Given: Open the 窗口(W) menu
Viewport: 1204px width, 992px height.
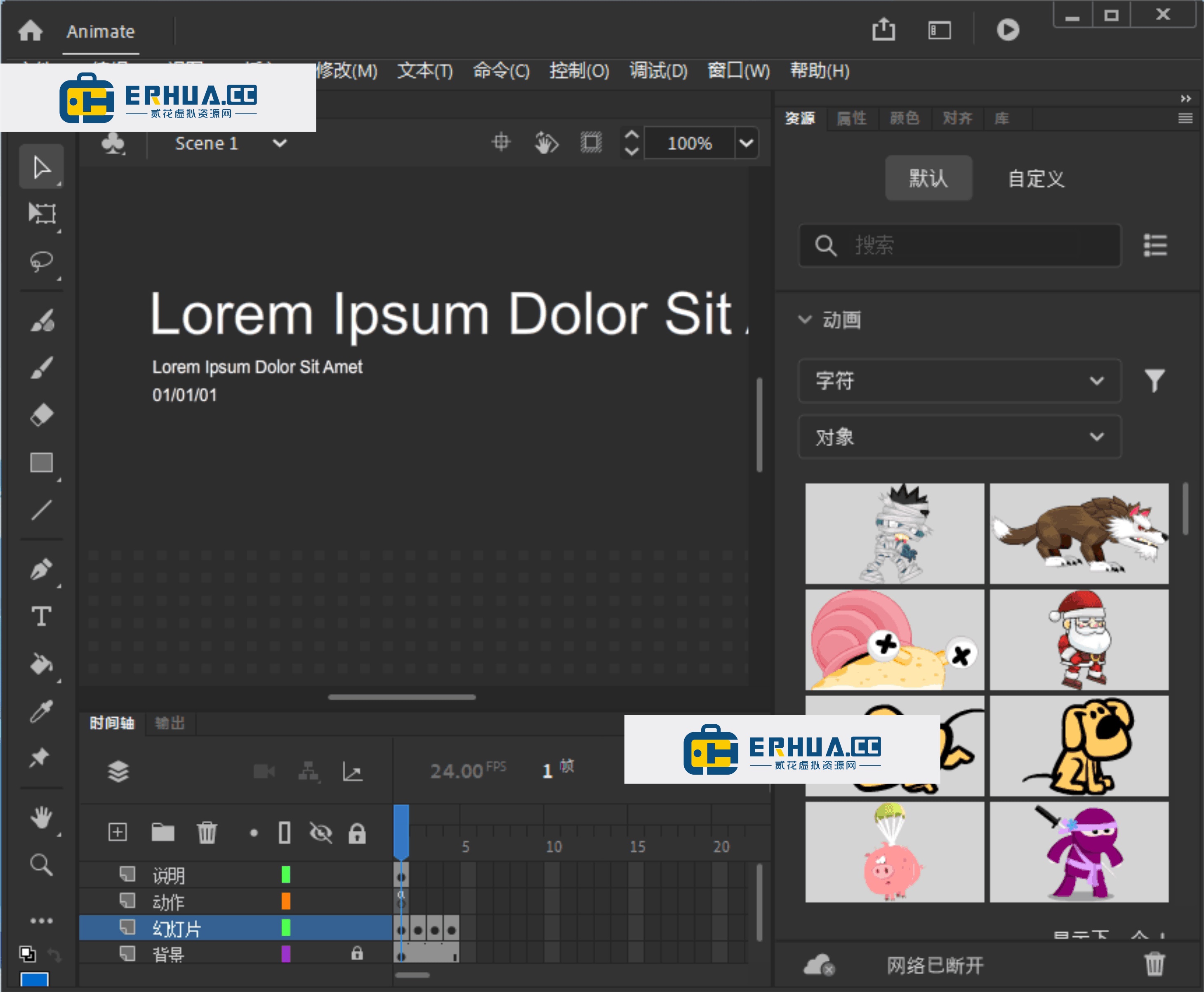Looking at the screenshot, I should [x=738, y=71].
